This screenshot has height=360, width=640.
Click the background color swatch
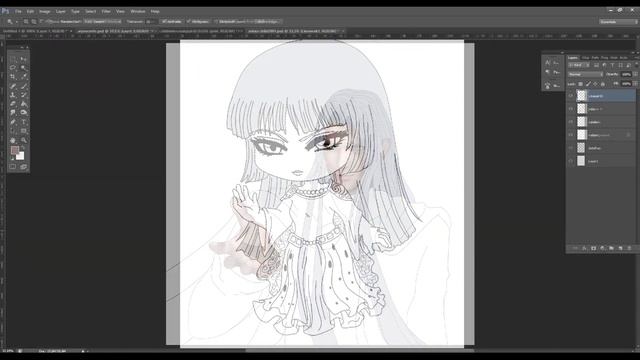click(x=20, y=156)
